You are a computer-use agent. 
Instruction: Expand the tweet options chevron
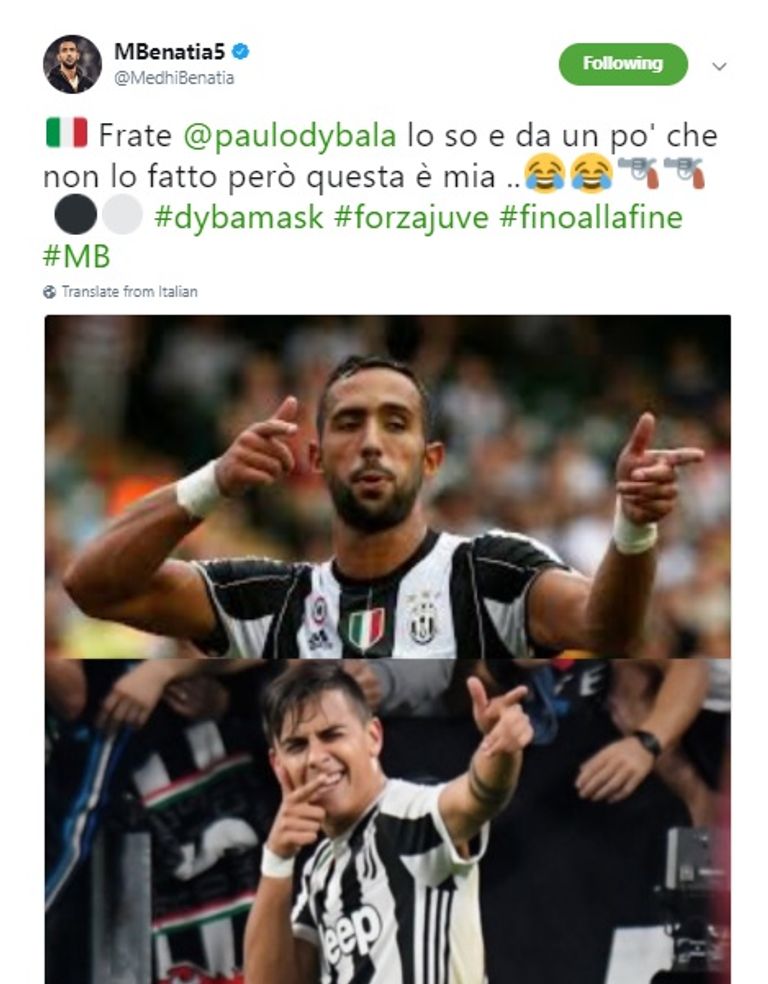tap(720, 66)
